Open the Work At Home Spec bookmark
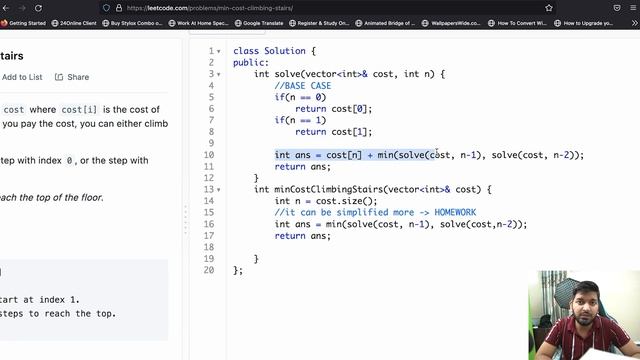 click(199, 23)
